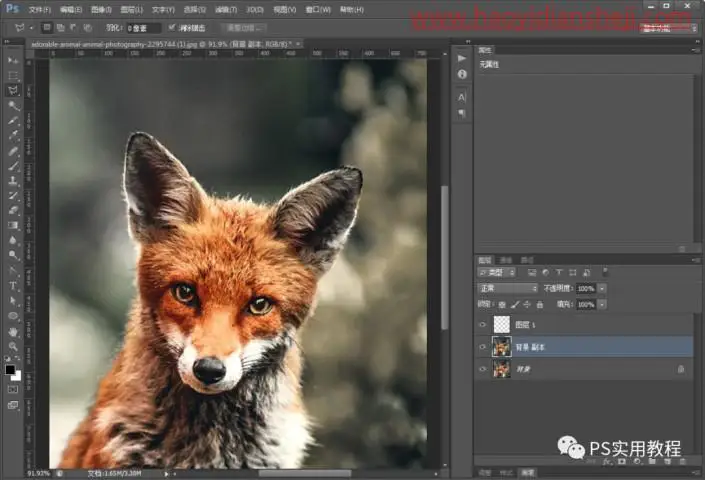Viewport: 705px width, 480px height.
Task: Open the Info panel icon
Action: pos(462,74)
